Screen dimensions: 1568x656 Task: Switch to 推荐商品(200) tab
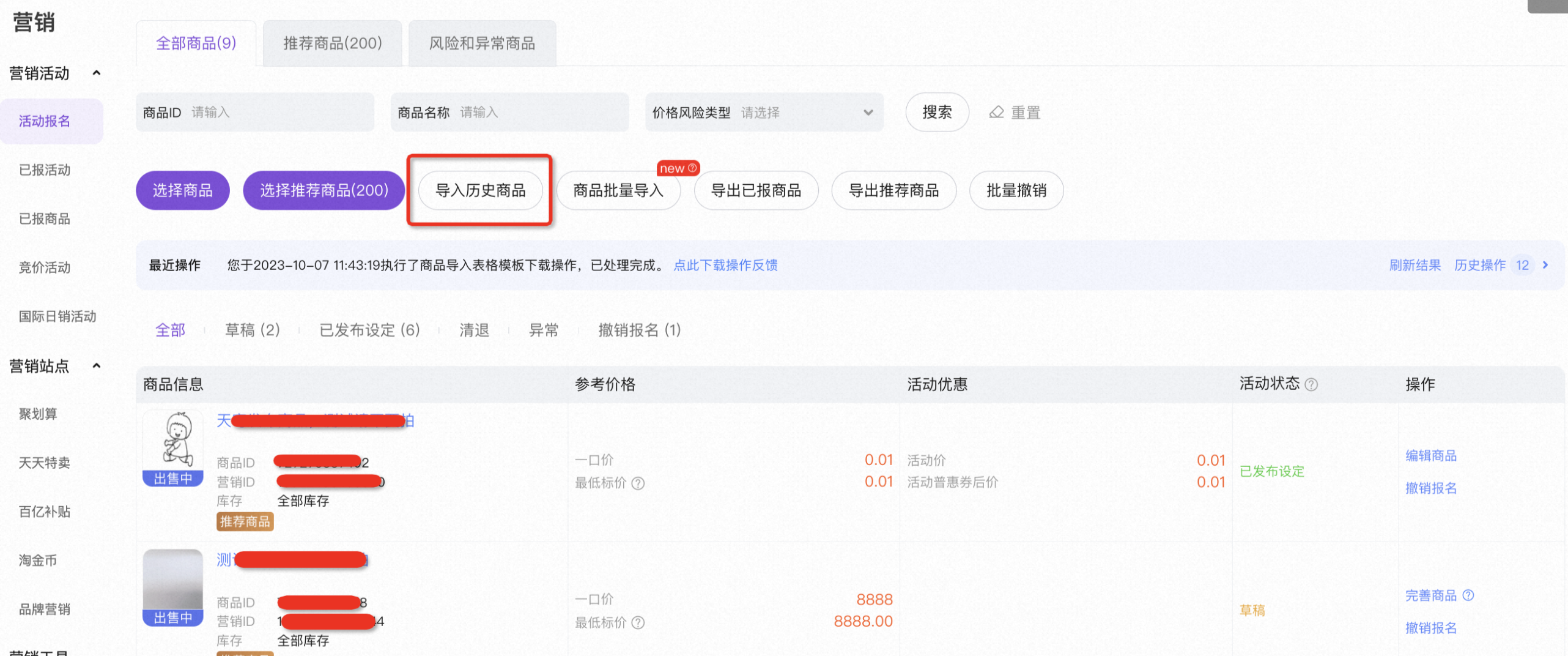click(333, 43)
